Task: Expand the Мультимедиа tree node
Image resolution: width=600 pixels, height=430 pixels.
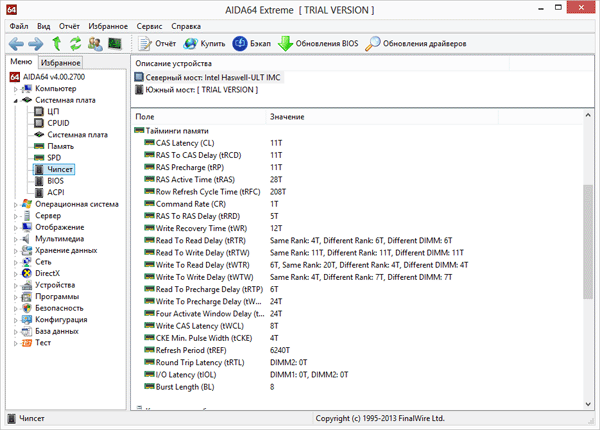Action: [16, 239]
